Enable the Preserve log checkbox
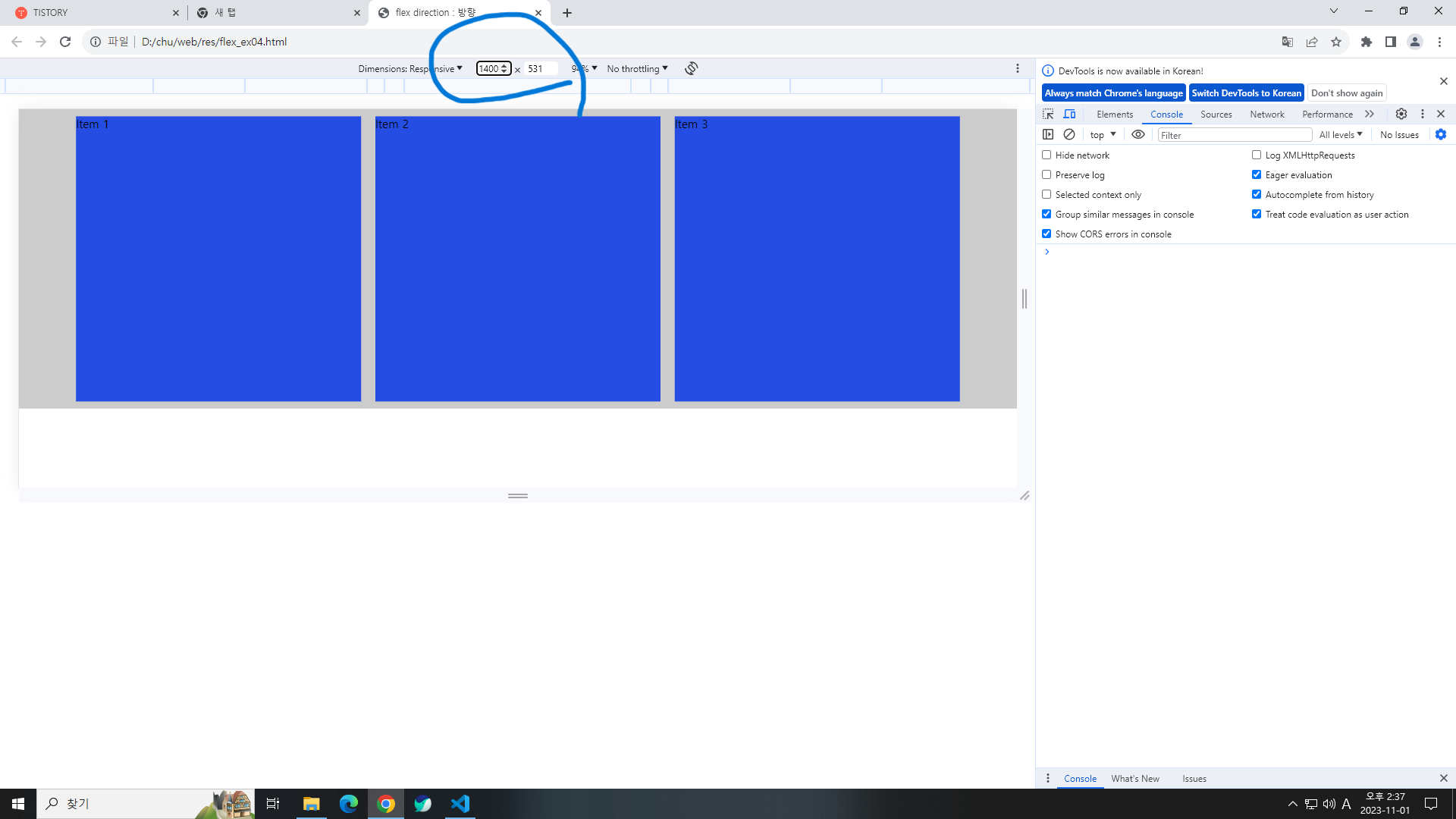The height and width of the screenshot is (819, 1456). [x=1046, y=174]
